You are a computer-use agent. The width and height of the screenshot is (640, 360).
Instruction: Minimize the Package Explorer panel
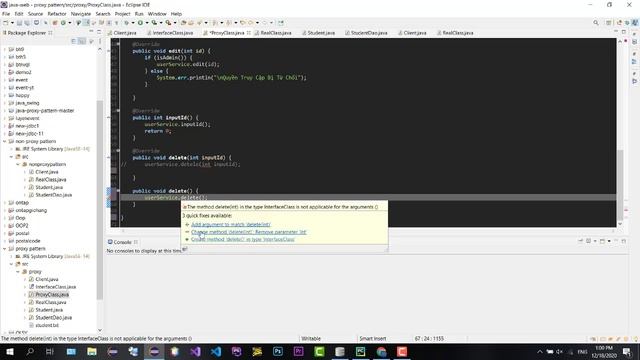(x=91, y=32)
